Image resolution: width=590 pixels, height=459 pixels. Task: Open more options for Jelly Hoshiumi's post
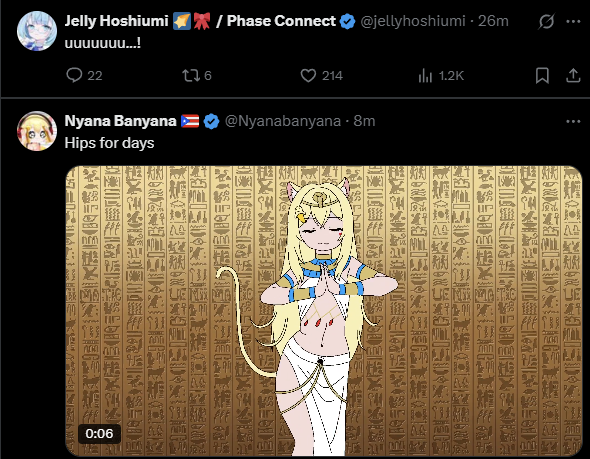[x=573, y=21]
